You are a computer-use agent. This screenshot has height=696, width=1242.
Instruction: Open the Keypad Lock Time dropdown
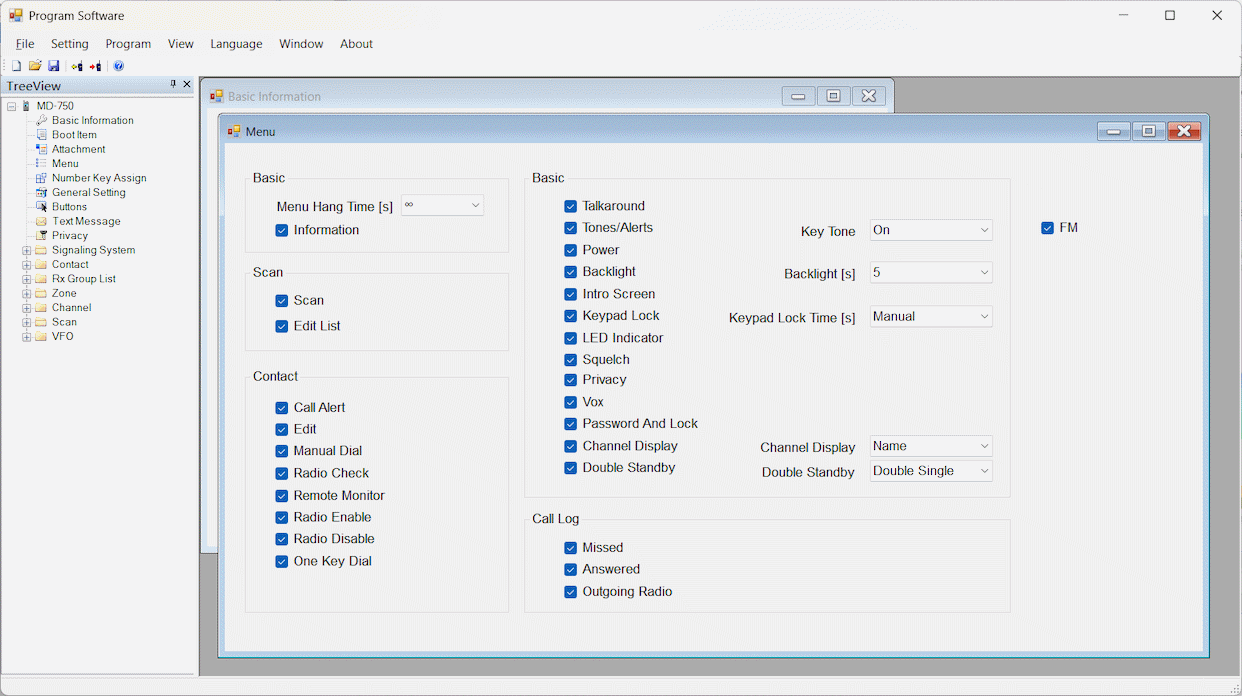click(x=931, y=316)
